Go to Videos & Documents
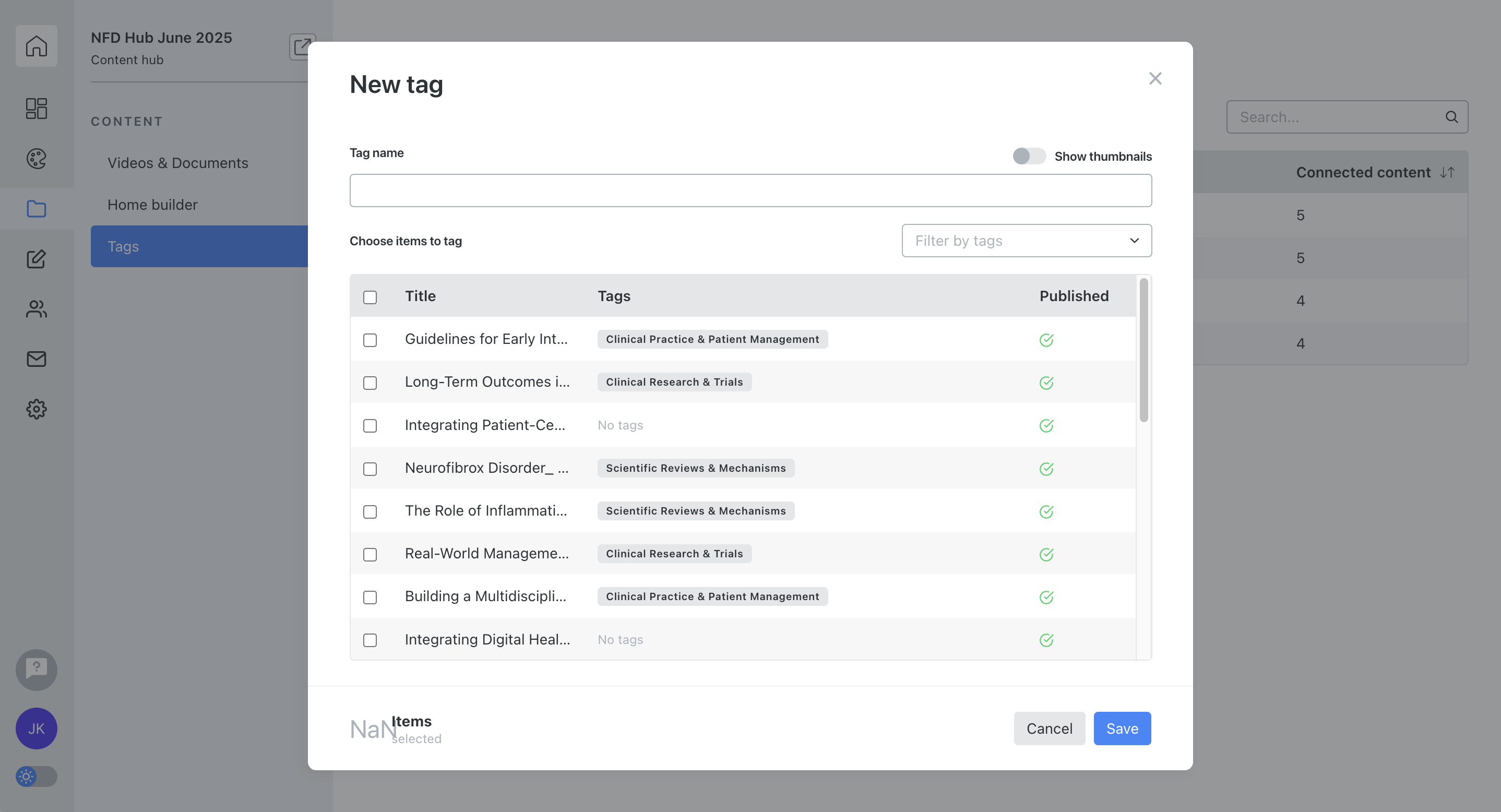The image size is (1501, 812). pos(178,163)
